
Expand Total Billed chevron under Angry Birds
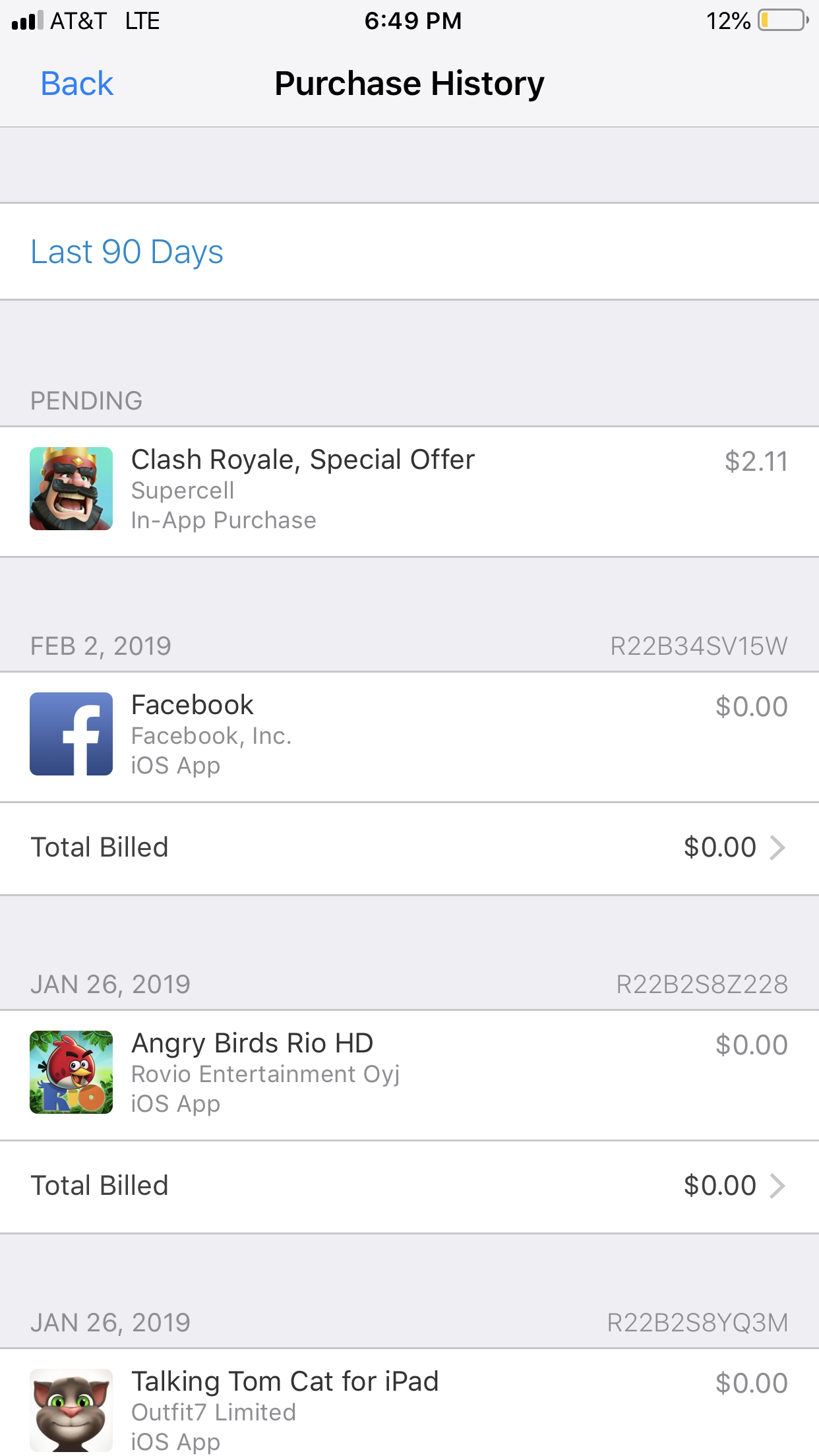(x=778, y=1186)
